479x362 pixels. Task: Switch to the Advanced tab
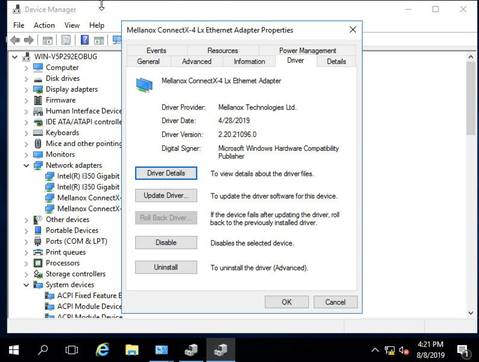tap(197, 61)
